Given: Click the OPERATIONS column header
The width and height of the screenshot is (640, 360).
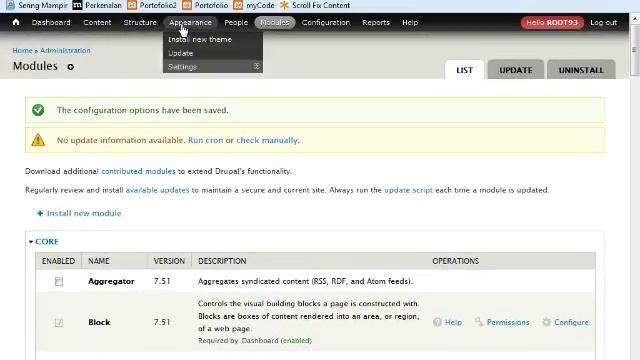Looking at the screenshot, I should pyautogui.click(x=456, y=261).
